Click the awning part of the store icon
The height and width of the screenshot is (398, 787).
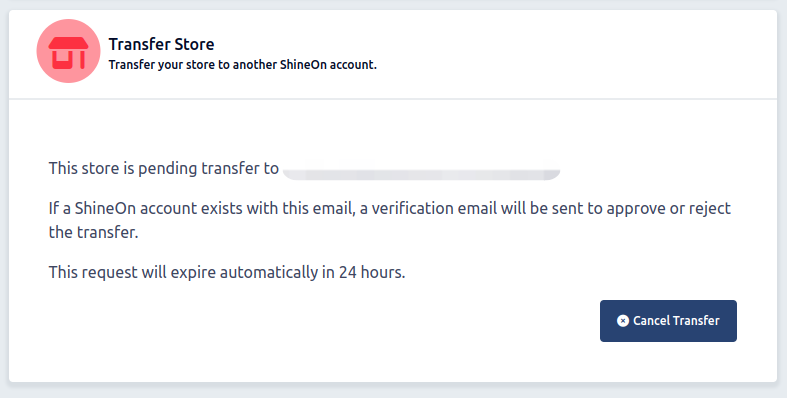coord(68,43)
